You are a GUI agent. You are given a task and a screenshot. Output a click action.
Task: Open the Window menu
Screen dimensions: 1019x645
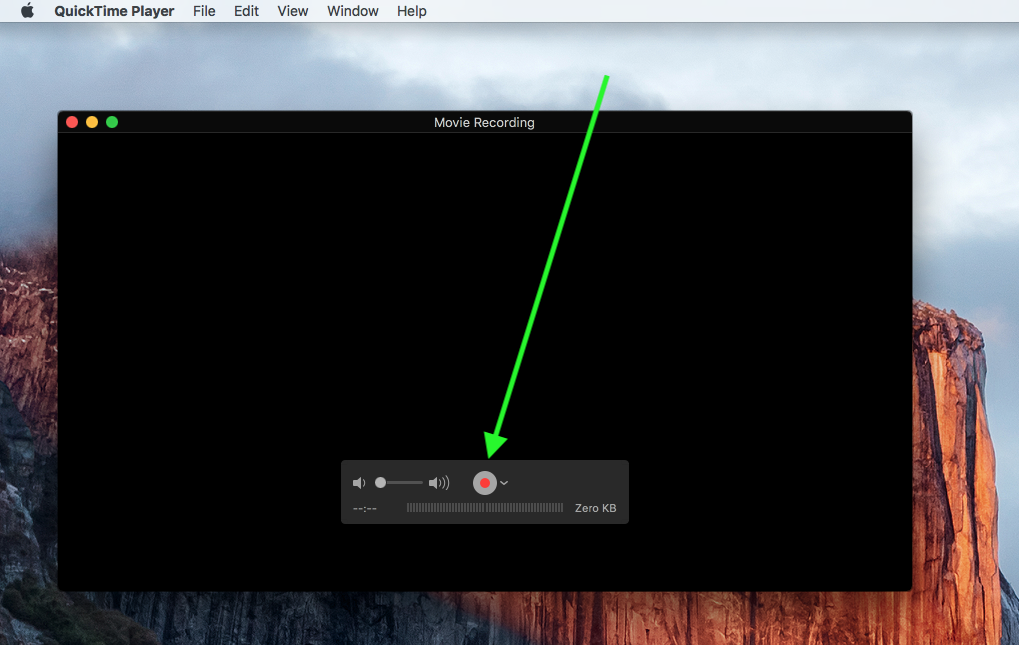(x=353, y=11)
